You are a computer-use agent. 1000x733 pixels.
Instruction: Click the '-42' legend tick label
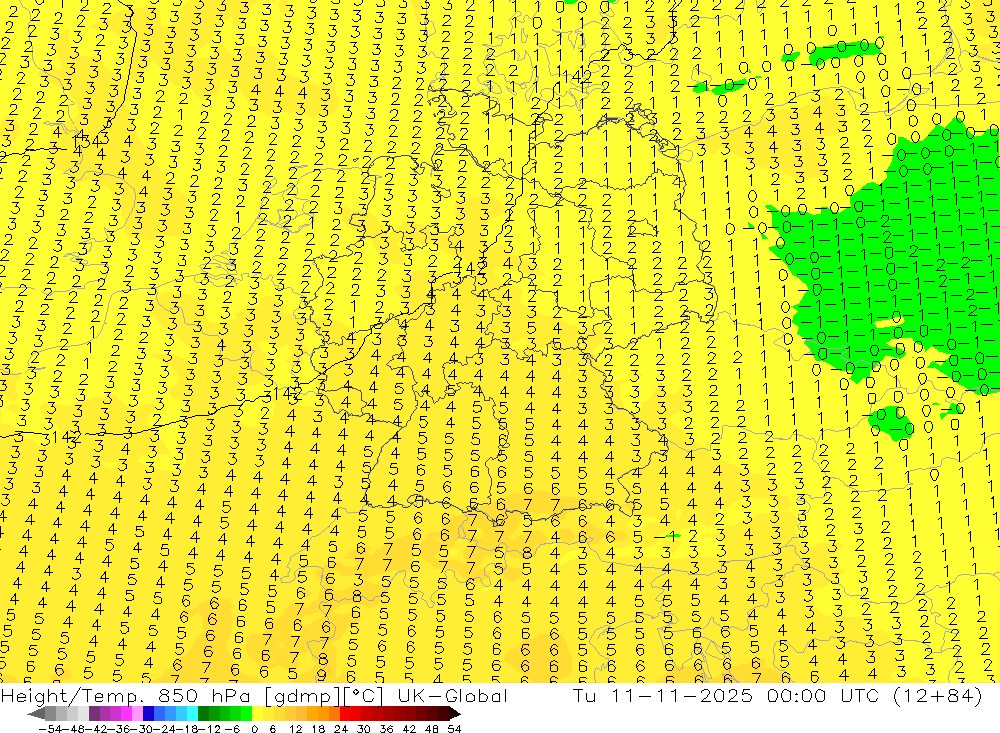tap(96, 729)
